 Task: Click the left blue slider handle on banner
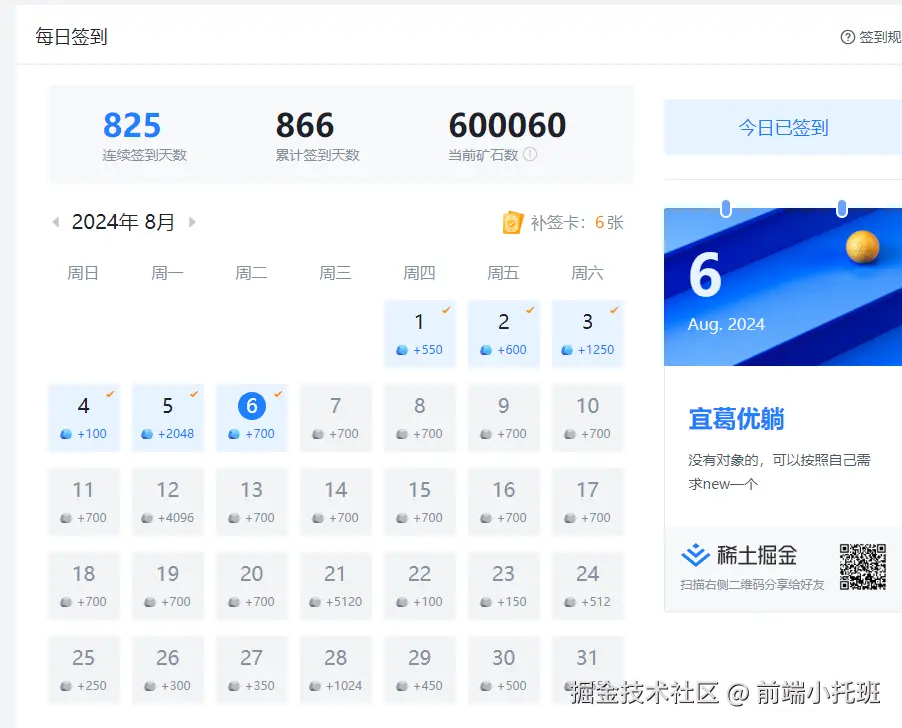coord(724,208)
